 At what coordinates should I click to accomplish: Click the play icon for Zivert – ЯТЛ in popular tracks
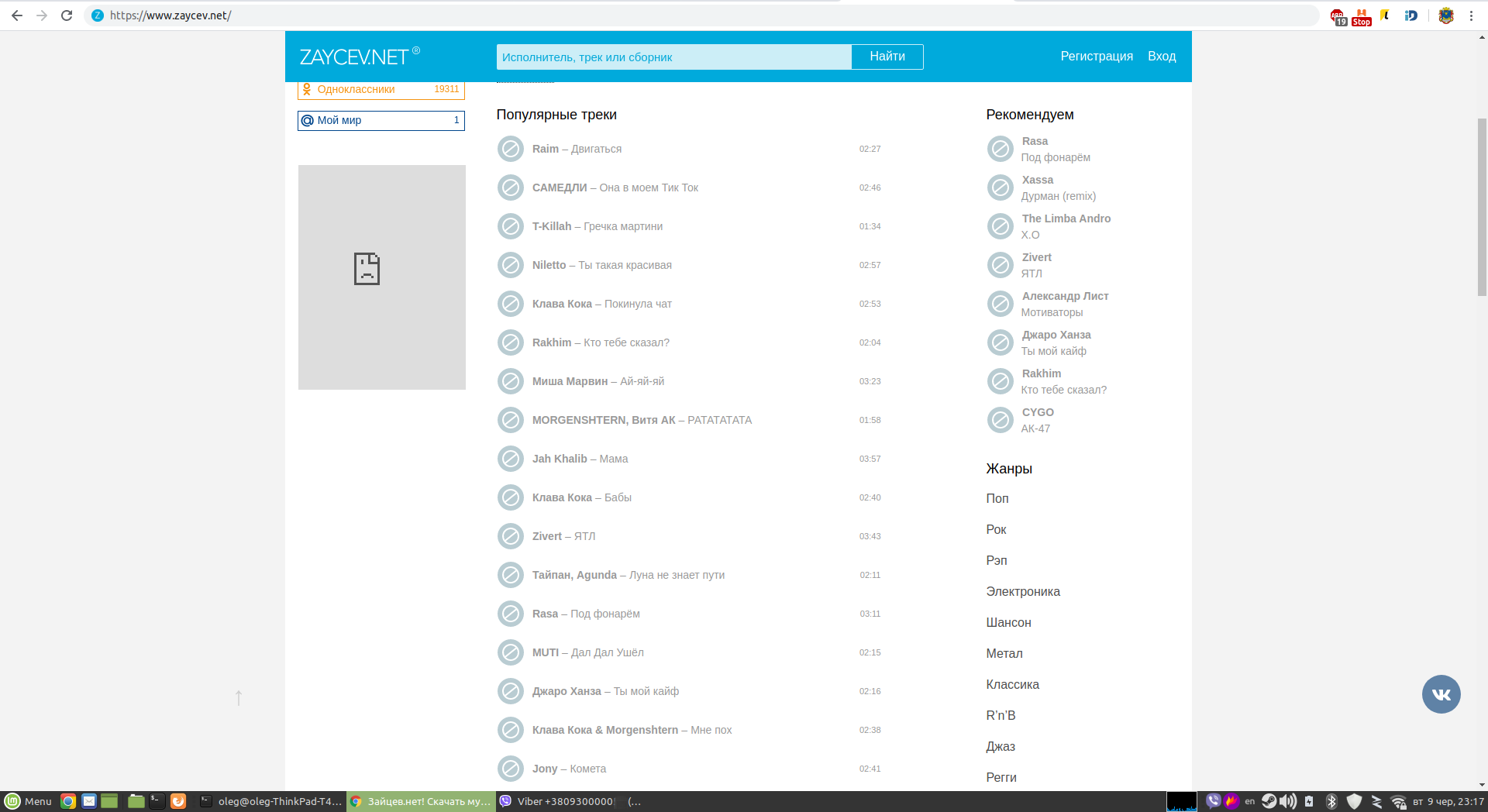(511, 536)
